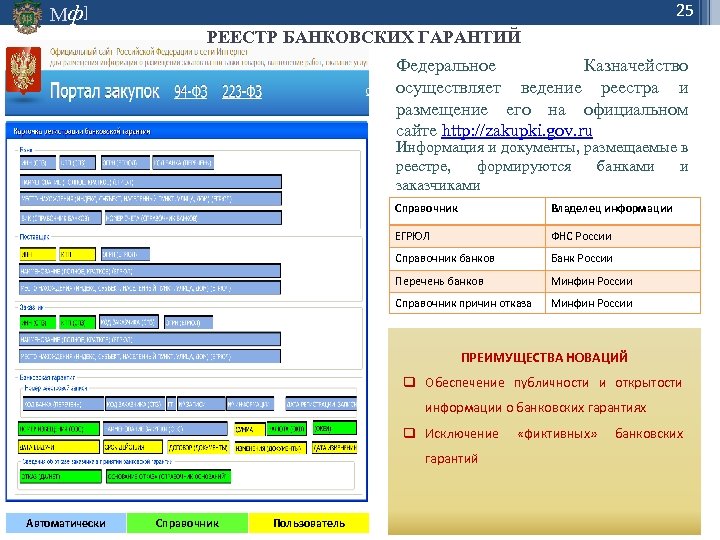Click the green ИНН field under Заказчик
Image resolution: width=720 pixels, height=540 pixels.
pos(38,322)
